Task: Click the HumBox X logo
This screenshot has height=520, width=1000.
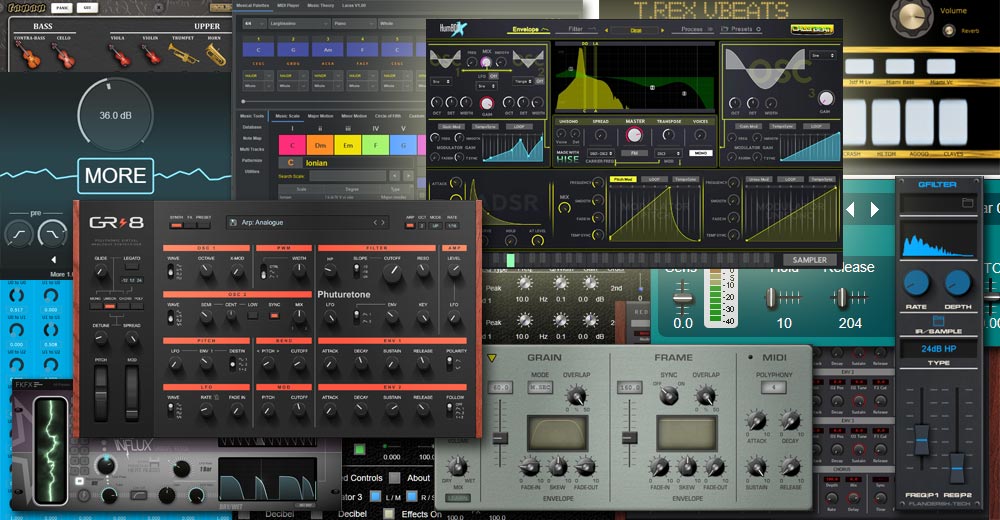Action: 455,30
